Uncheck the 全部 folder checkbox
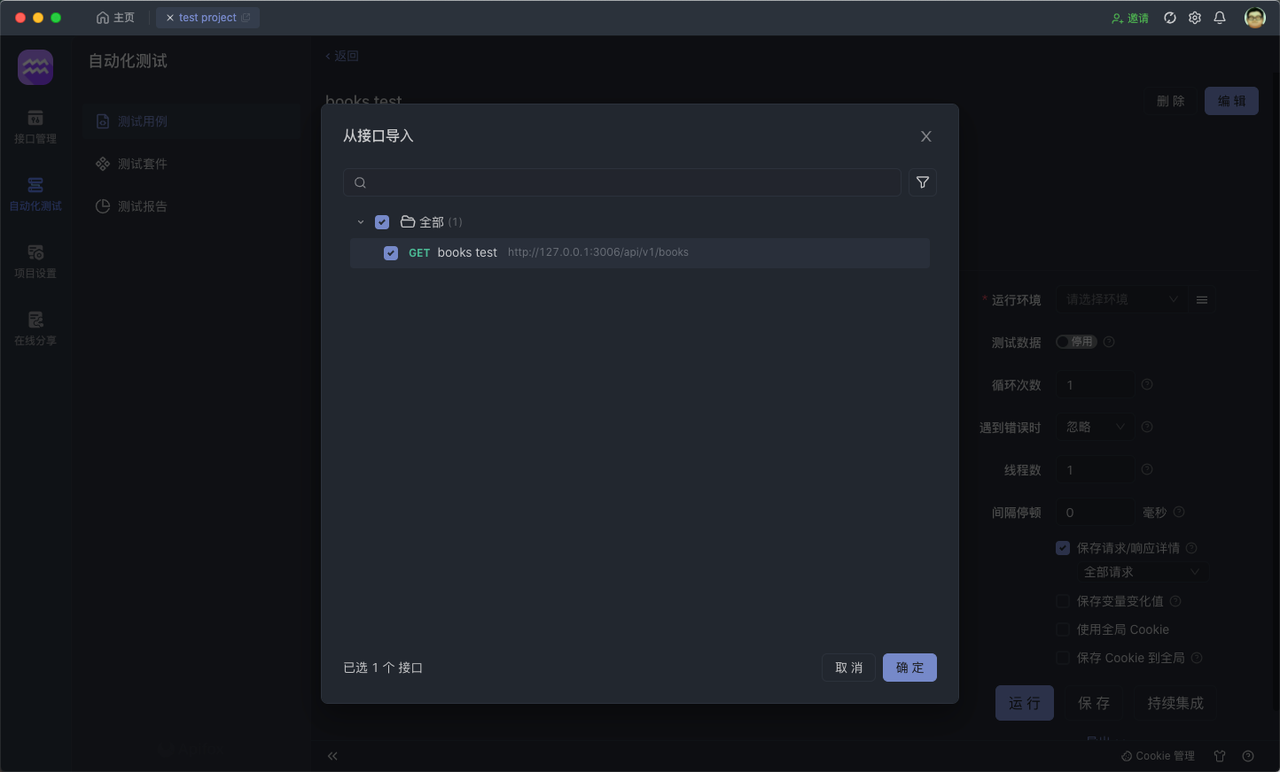This screenshot has width=1280, height=772. pyautogui.click(x=382, y=222)
